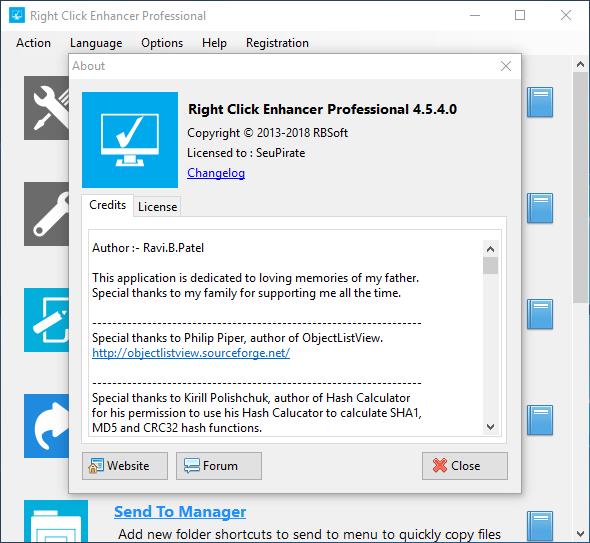Click 'Right Click Enhancer Professional 4.5.4.0' heading

tap(322, 109)
